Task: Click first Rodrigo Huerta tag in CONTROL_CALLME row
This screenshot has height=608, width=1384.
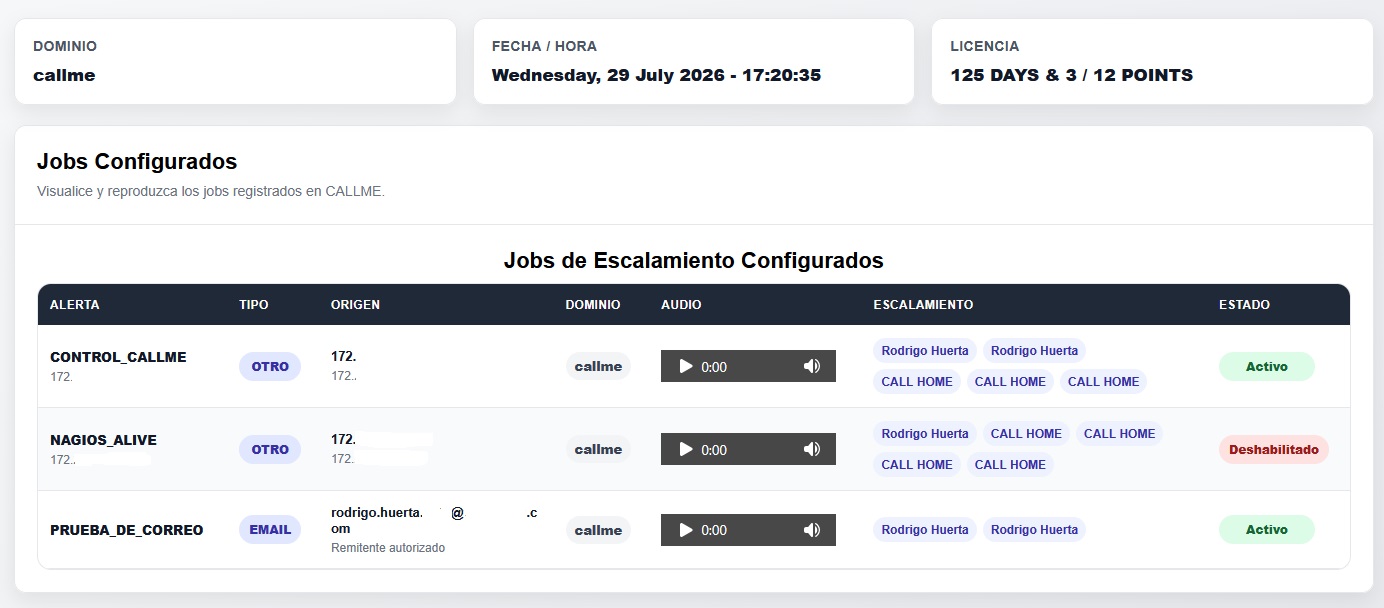Action: point(925,351)
